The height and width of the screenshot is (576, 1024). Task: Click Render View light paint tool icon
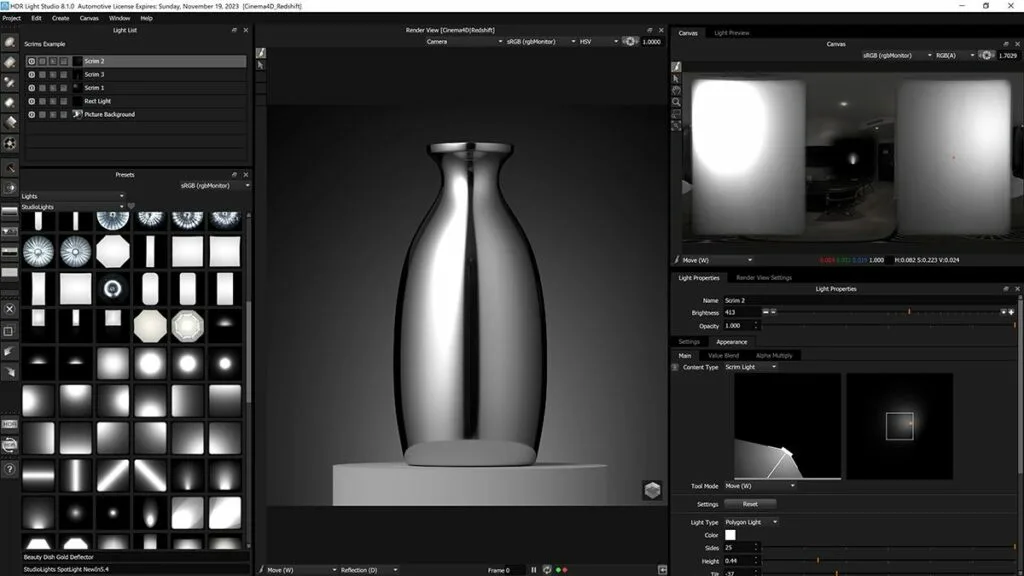pos(261,53)
